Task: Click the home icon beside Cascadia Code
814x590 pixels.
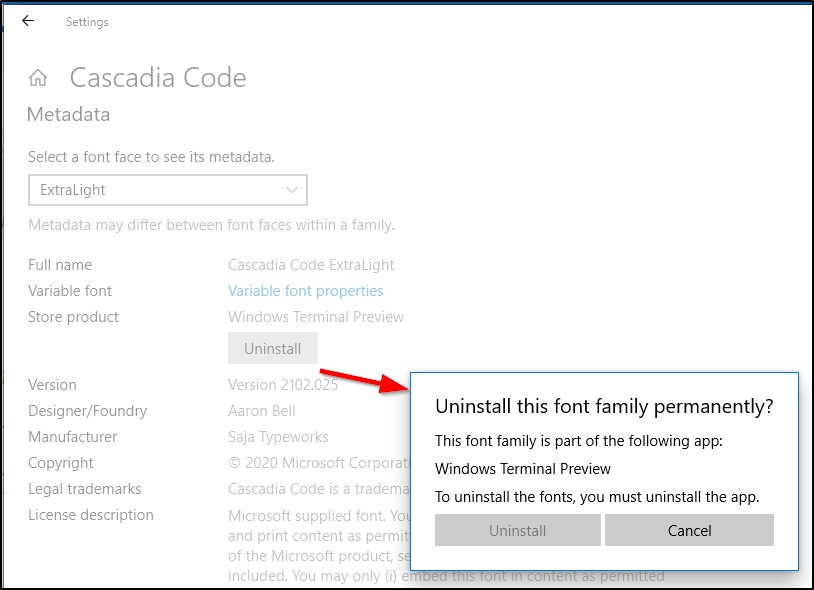Action: (x=38, y=77)
